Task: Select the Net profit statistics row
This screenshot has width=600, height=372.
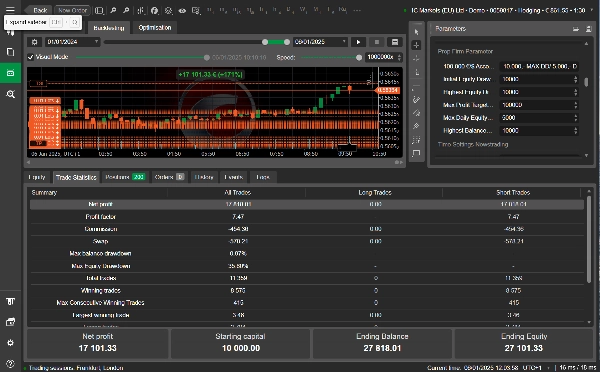Action: [307, 204]
